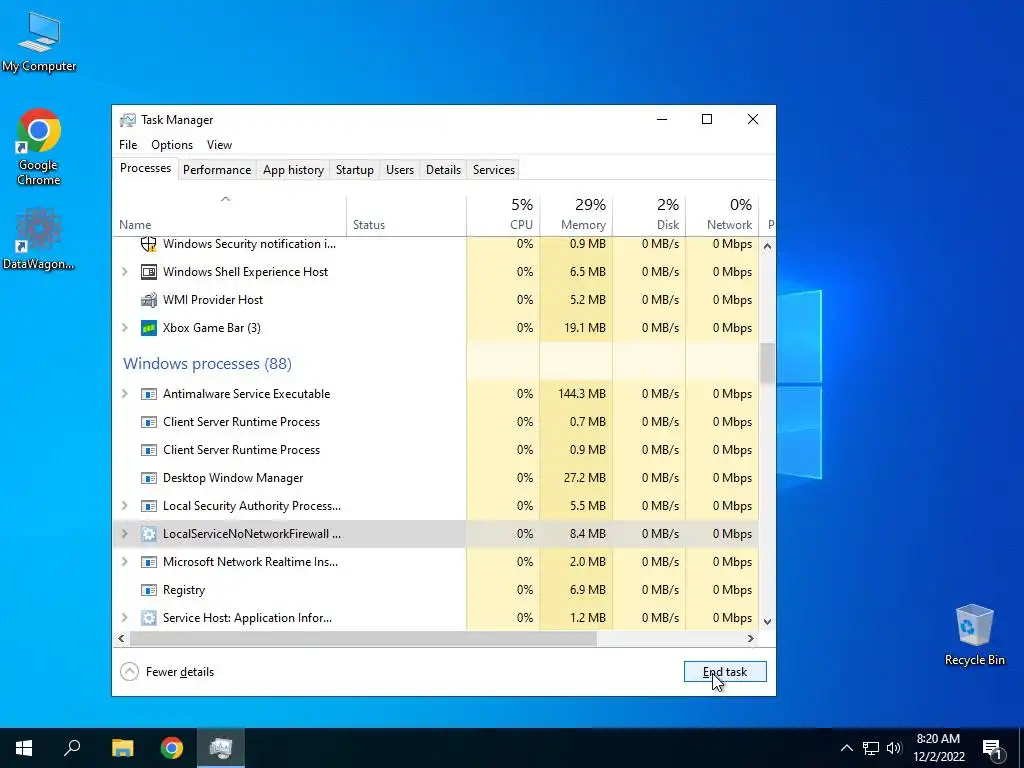The width and height of the screenshot is (1024, 768).
Task: Sort by the Status column header
Action: coord(406,216)
